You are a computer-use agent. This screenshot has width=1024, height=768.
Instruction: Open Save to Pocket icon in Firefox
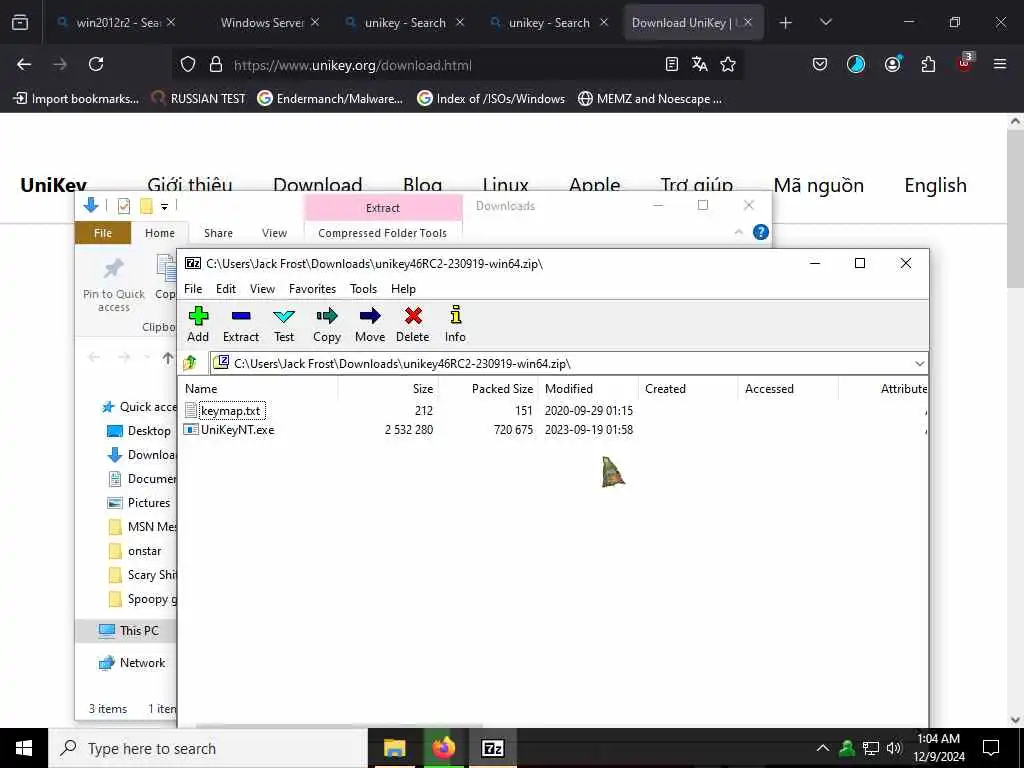(820, 64)
